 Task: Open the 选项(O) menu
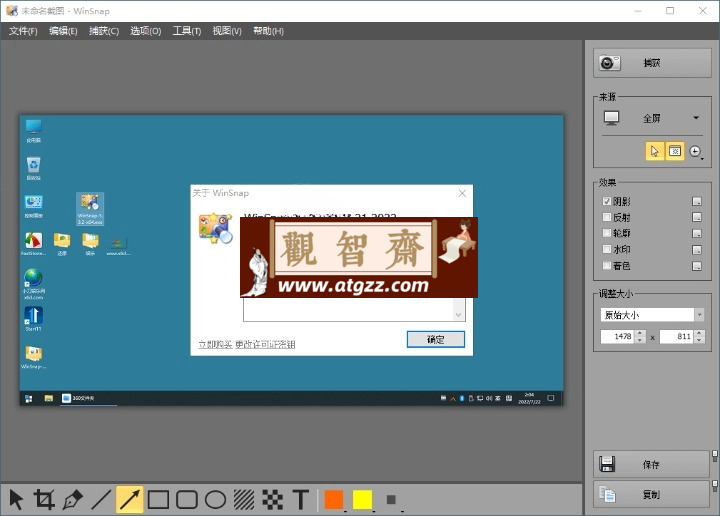(x=146, y=31)
